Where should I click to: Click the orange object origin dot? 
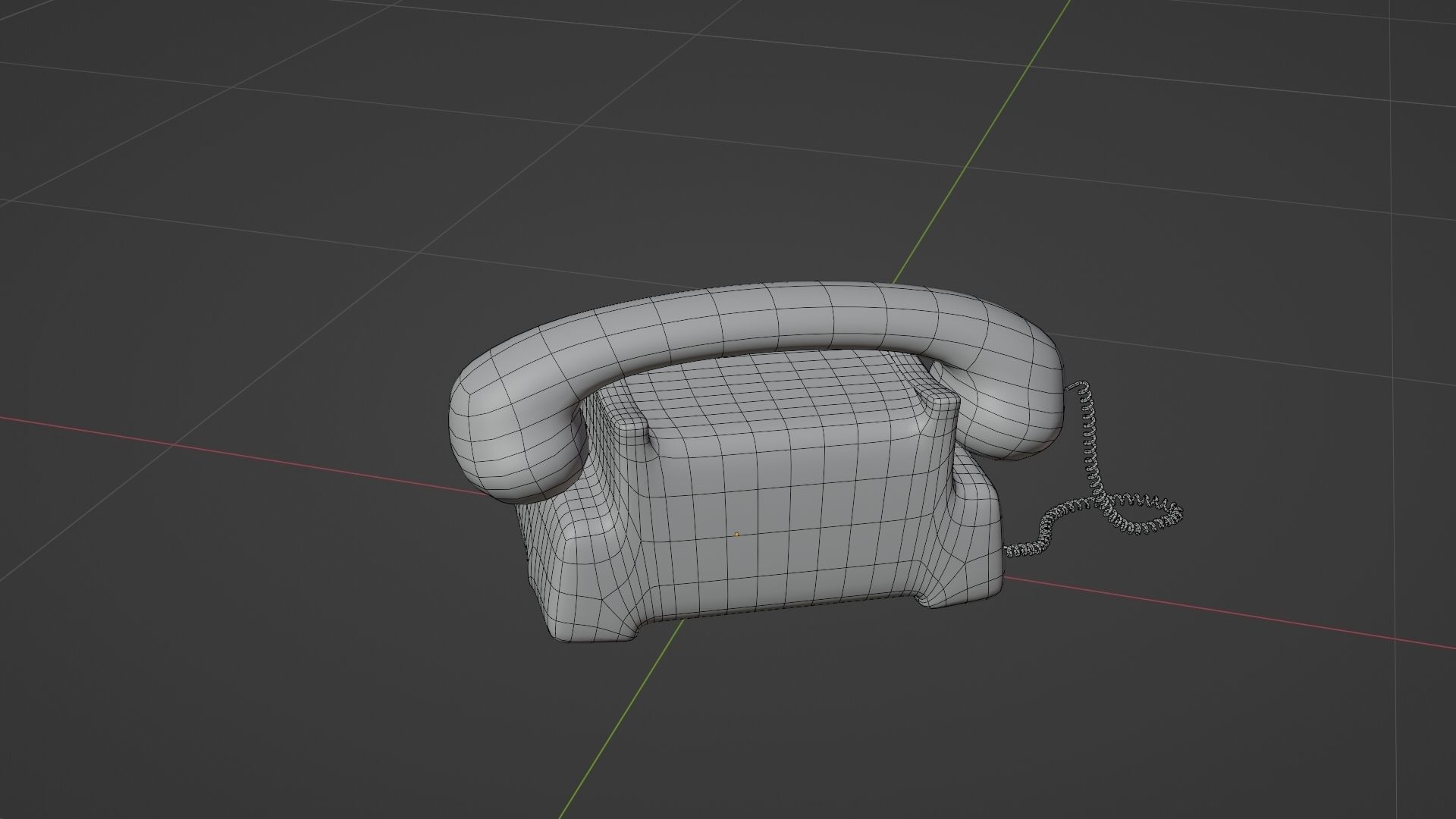(736, 535)
